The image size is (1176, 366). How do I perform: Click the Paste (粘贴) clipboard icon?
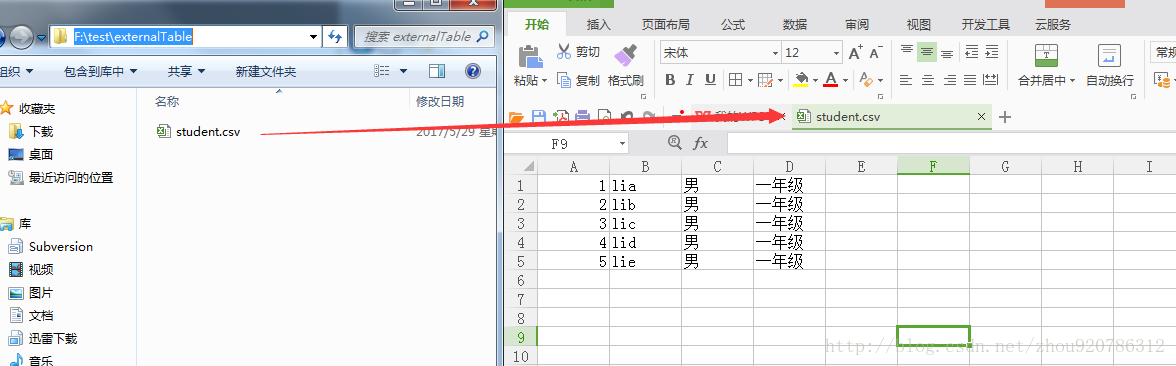coord(530,57)
